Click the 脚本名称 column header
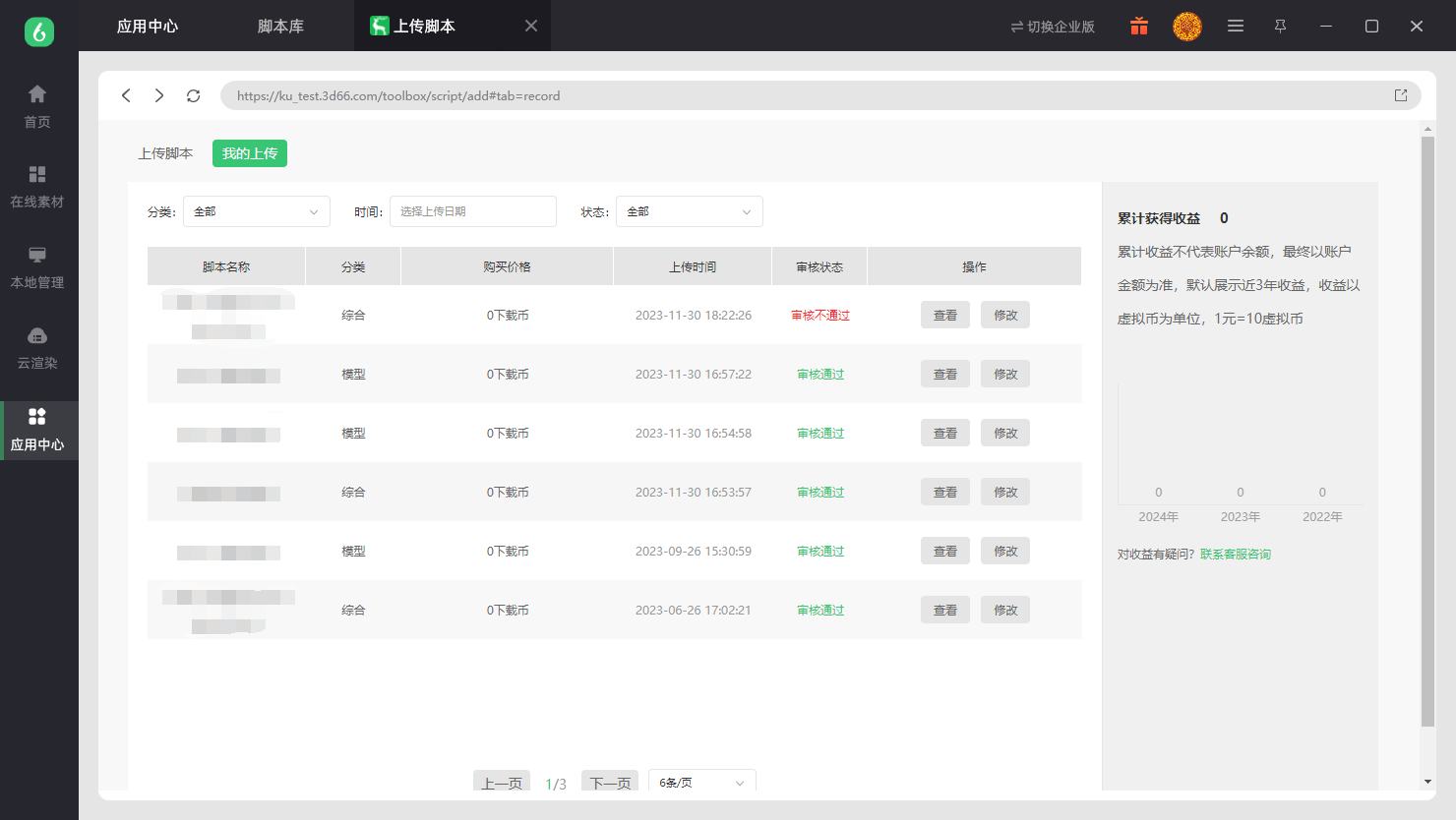The width and height of the screenshot is (1456, 820). coord(226,266)
